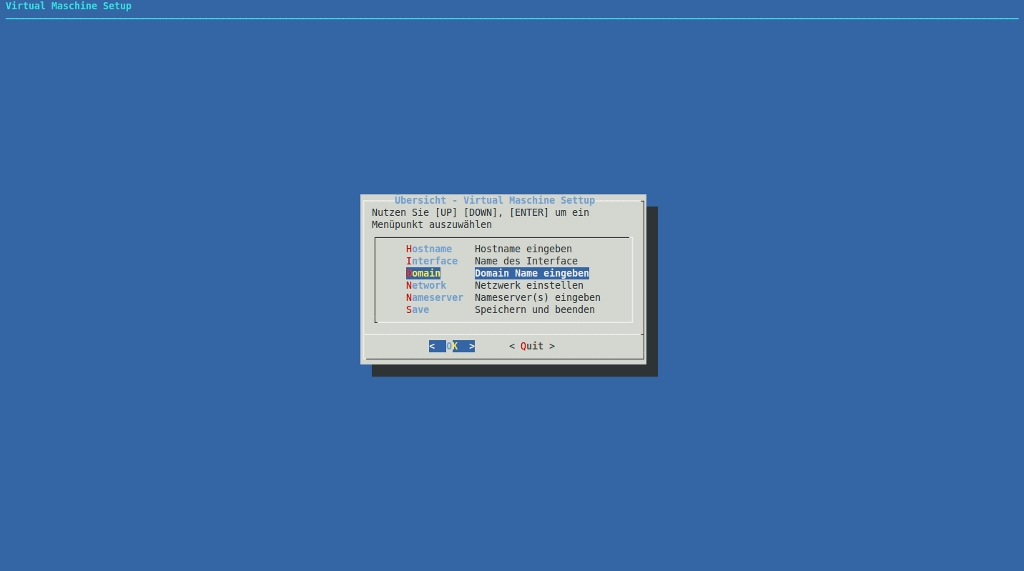Click the highlighted Domain menu tag

click(x=423, y=273)
